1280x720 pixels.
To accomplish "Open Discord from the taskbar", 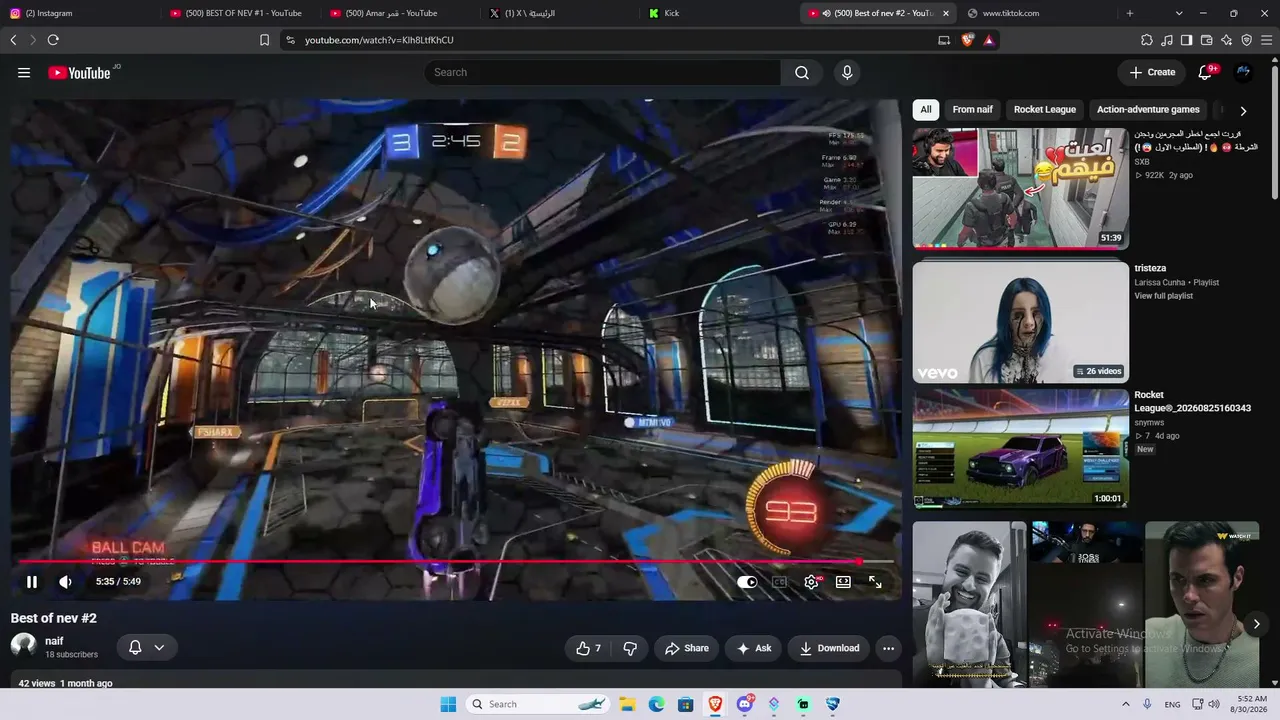I will 745,704.
